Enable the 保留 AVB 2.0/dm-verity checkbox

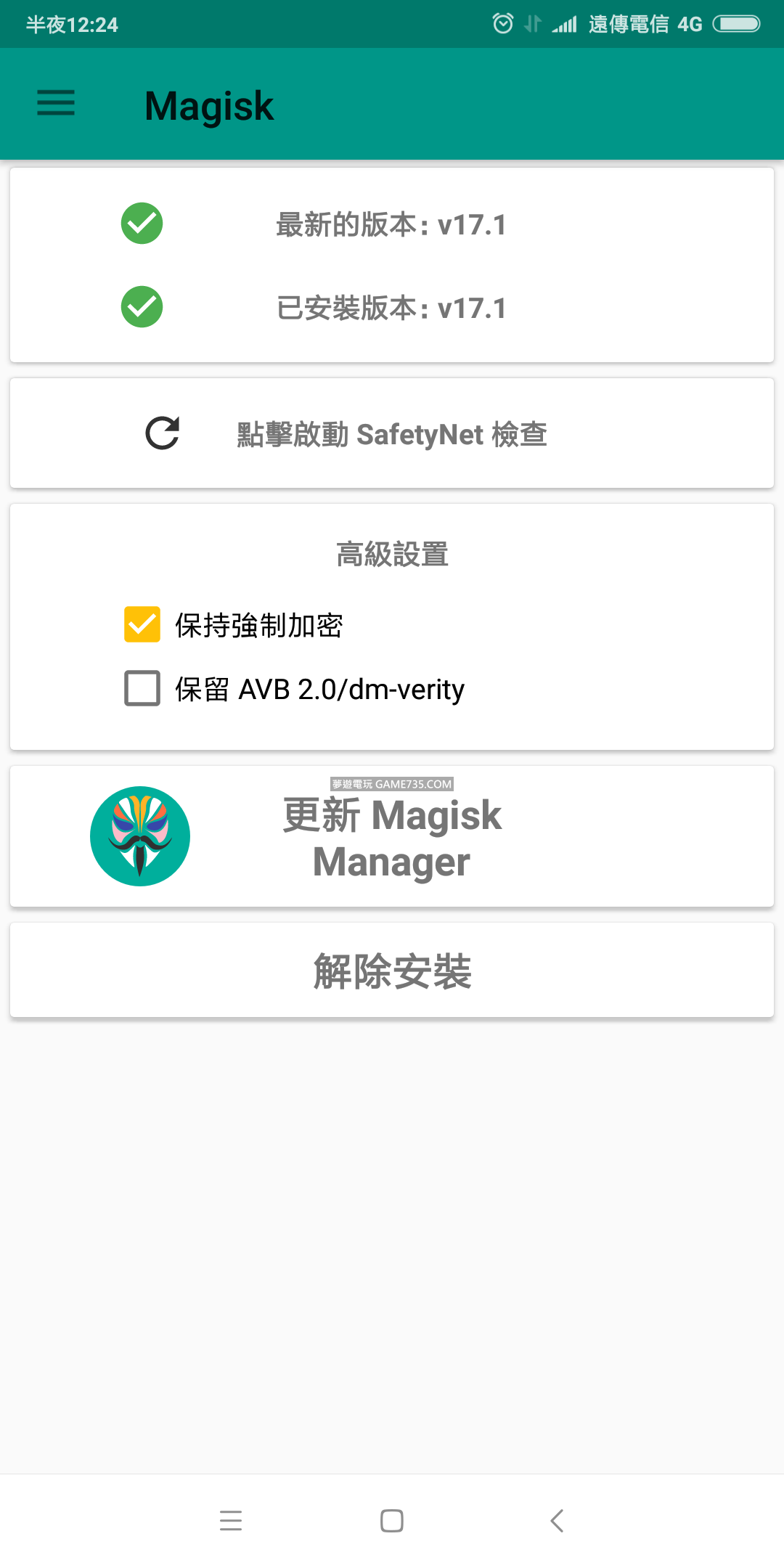click(142, 688)
